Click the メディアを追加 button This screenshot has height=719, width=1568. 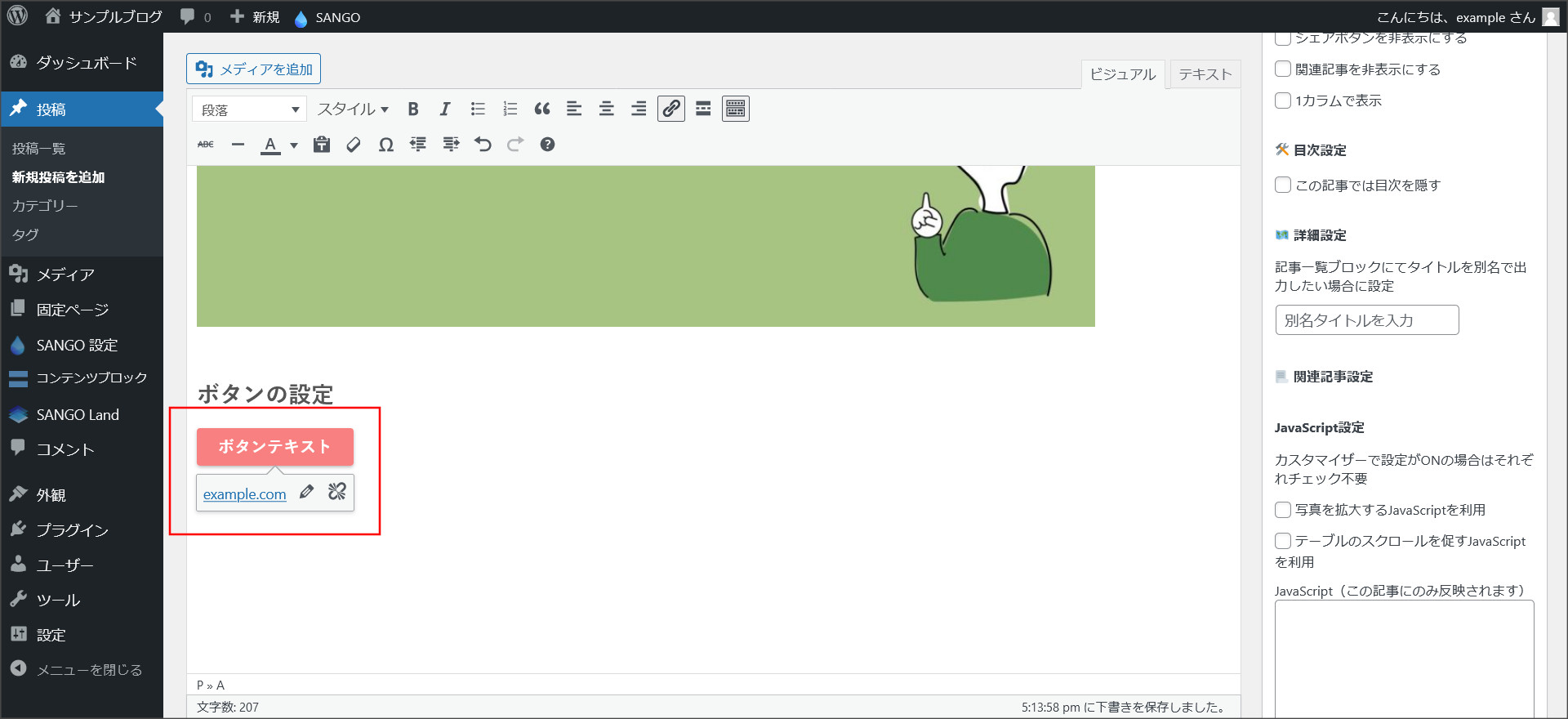point(254,69)
